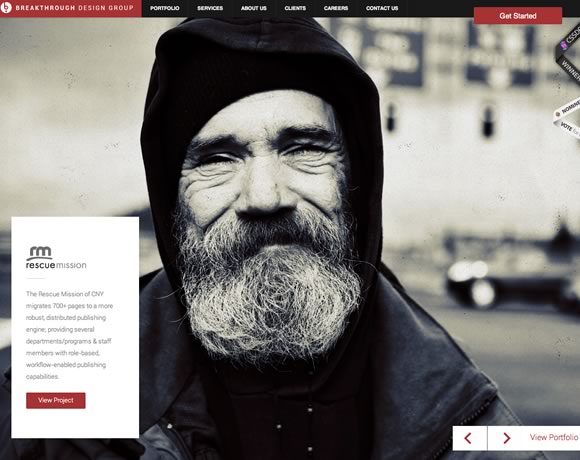
Task: Advance to the next slide arrow
Action: click(x=506, y=438)
